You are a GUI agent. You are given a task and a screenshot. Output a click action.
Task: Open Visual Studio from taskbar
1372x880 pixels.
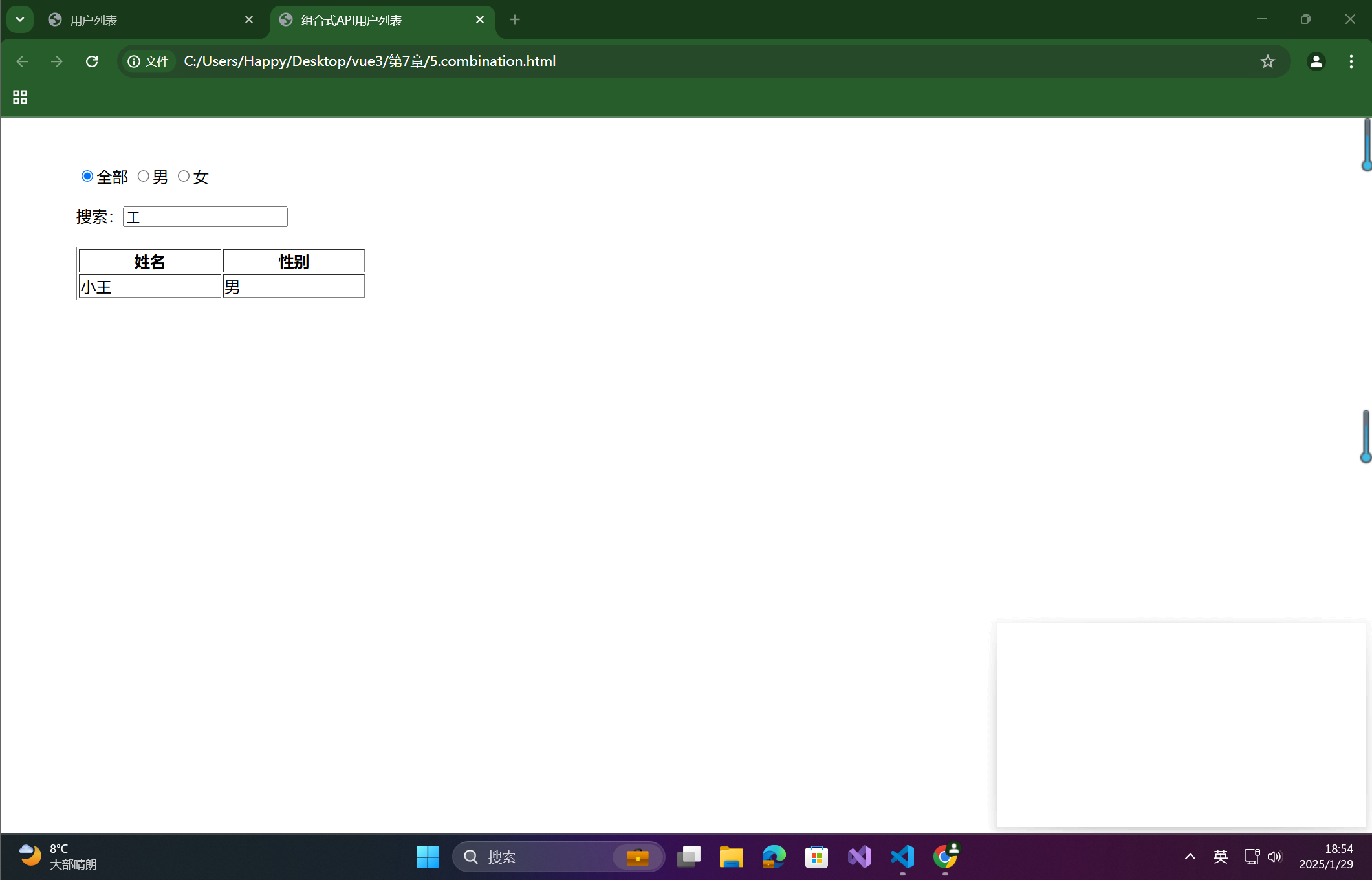[x=860, y=857]
